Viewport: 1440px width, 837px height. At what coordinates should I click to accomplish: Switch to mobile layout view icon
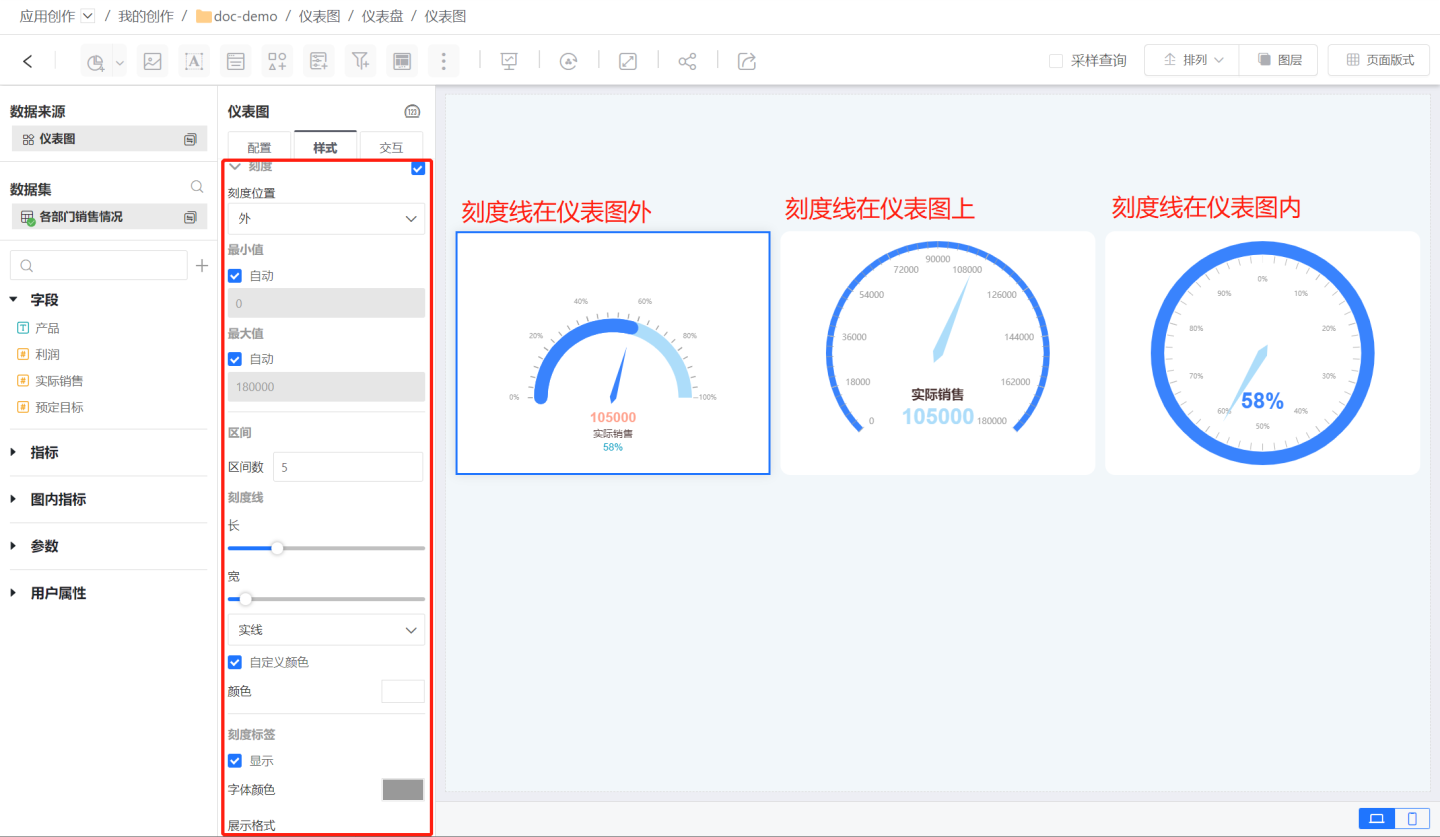click(1412, 818)
